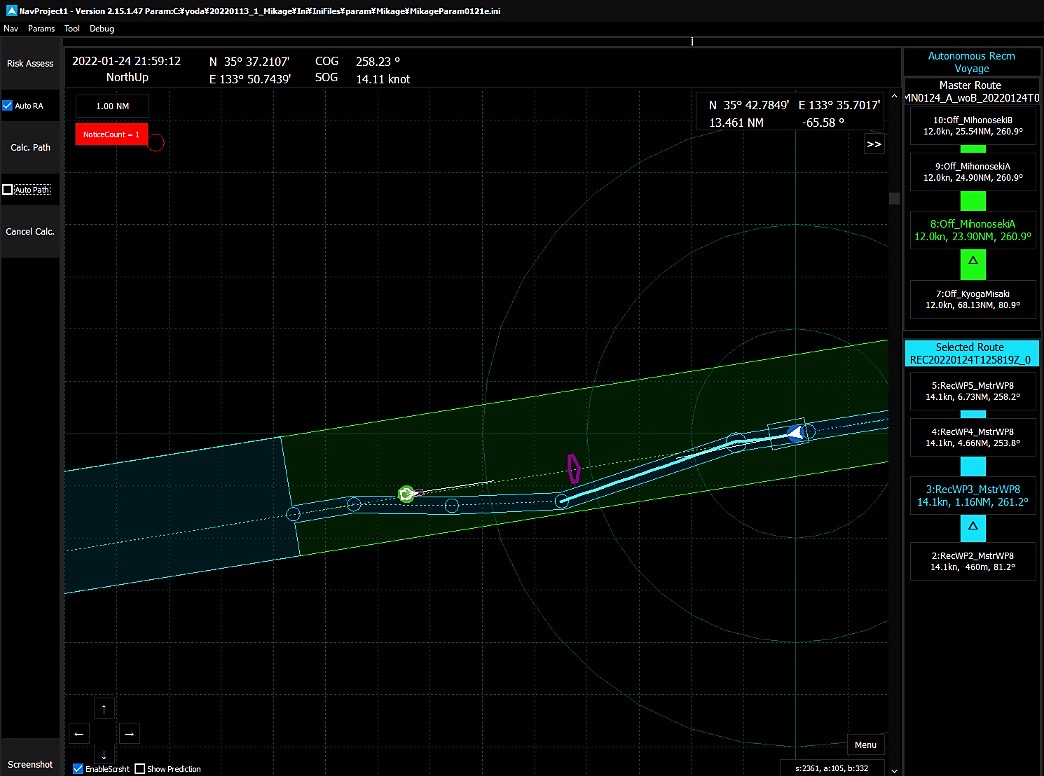Viewport: 1044px width, 776px height.
Task: Select active waypoint 3:RecWP3_MstrWP8
Action: pos(972,496)
